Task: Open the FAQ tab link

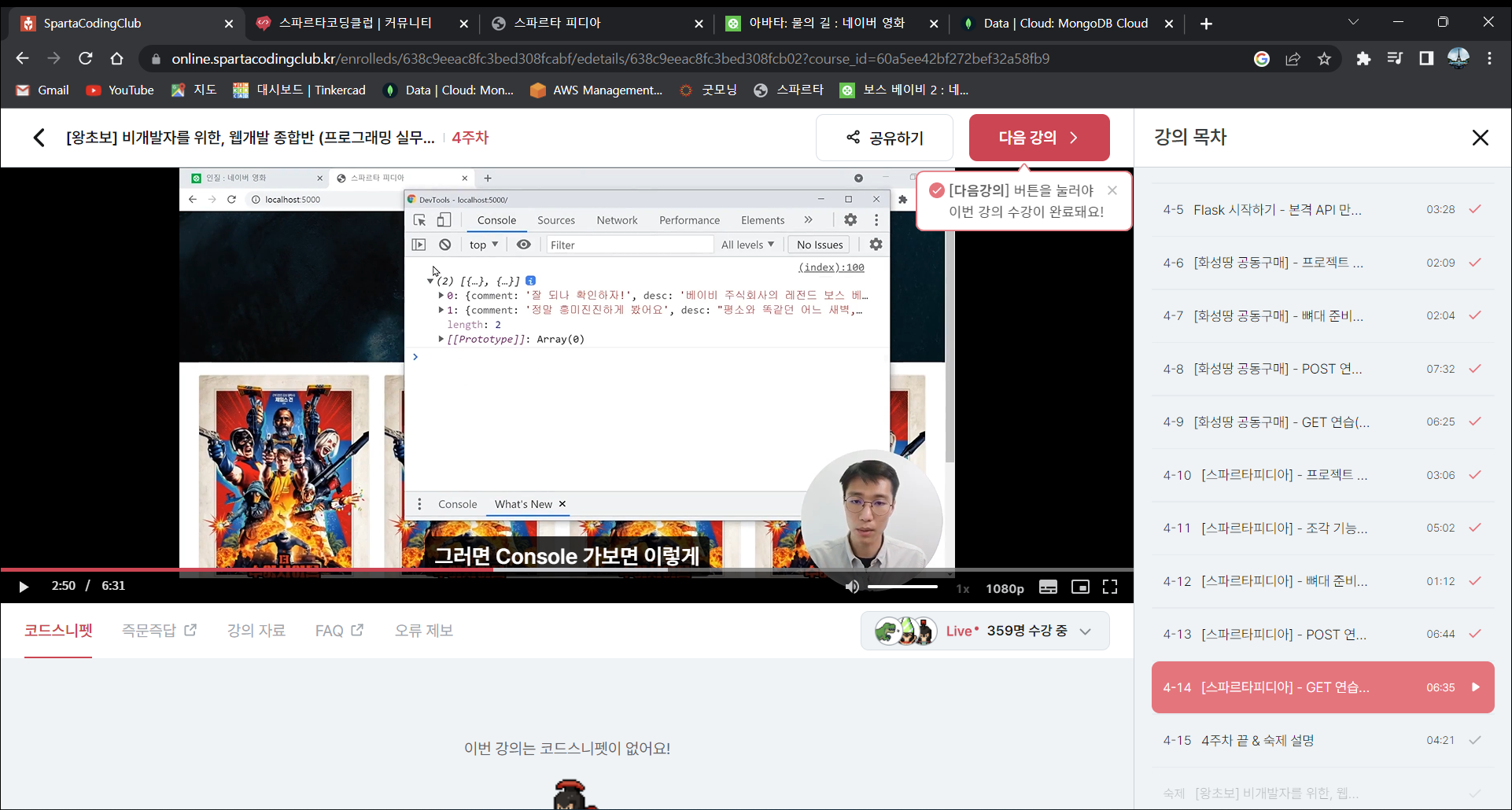Action: pyautogui.click(x=339, y=630)
